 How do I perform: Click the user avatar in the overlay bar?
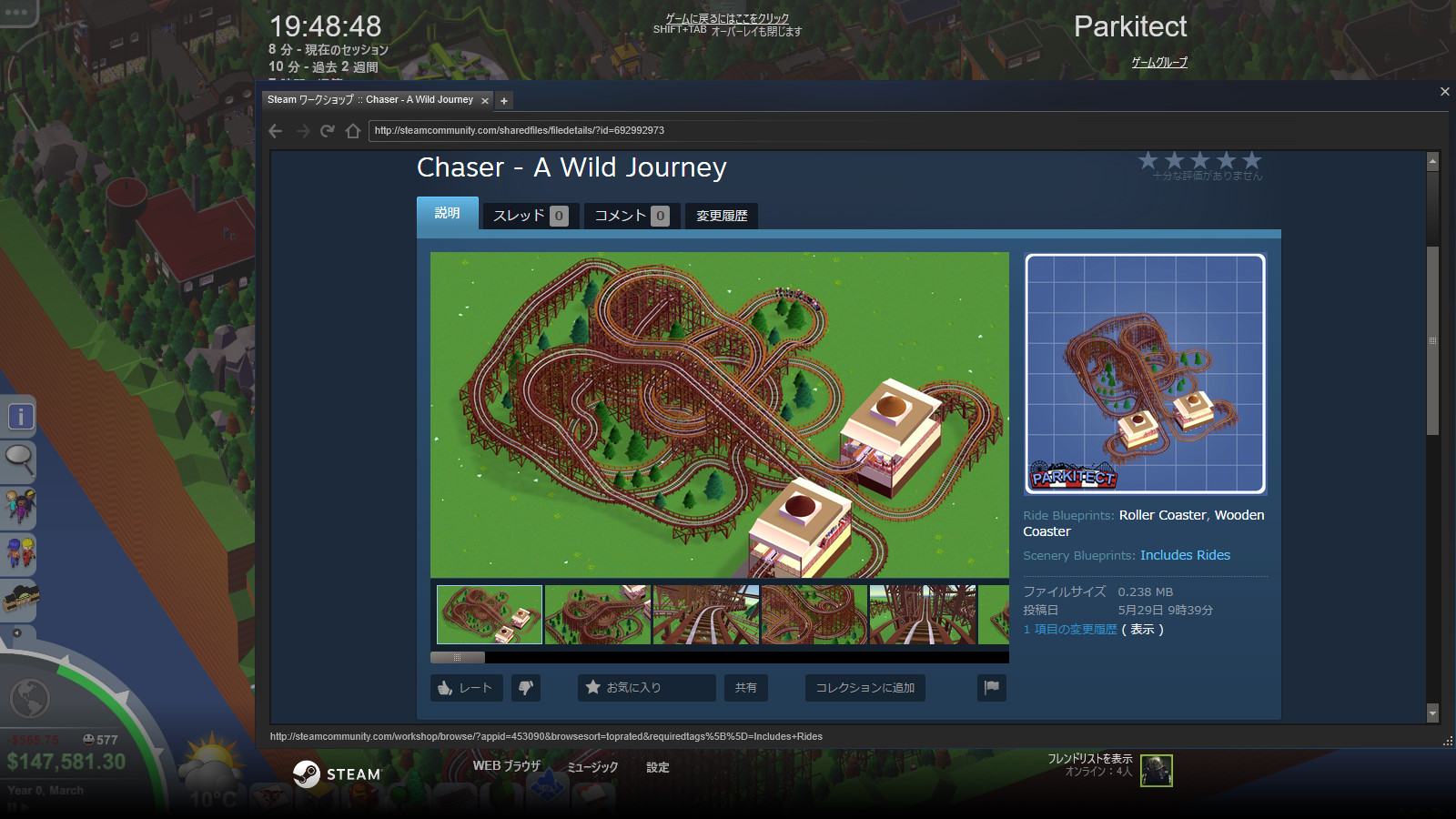tap(1157, 770)
